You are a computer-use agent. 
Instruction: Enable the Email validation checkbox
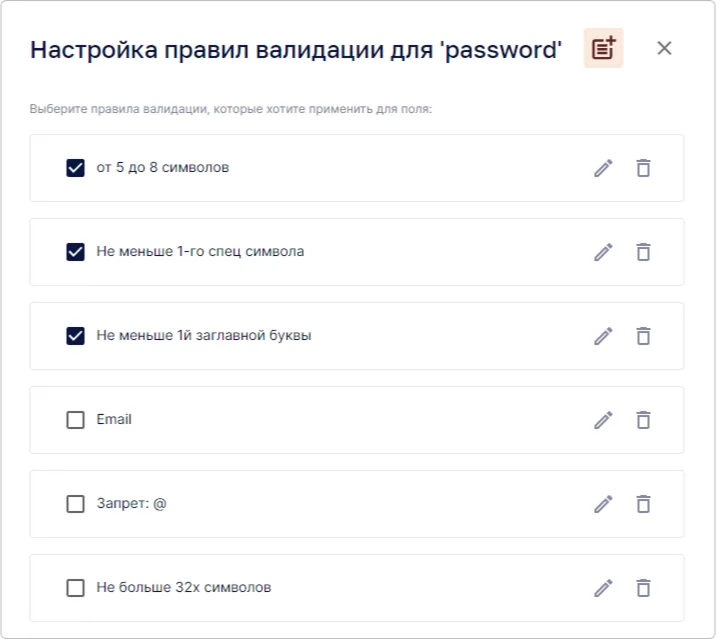tap(75, 420)
